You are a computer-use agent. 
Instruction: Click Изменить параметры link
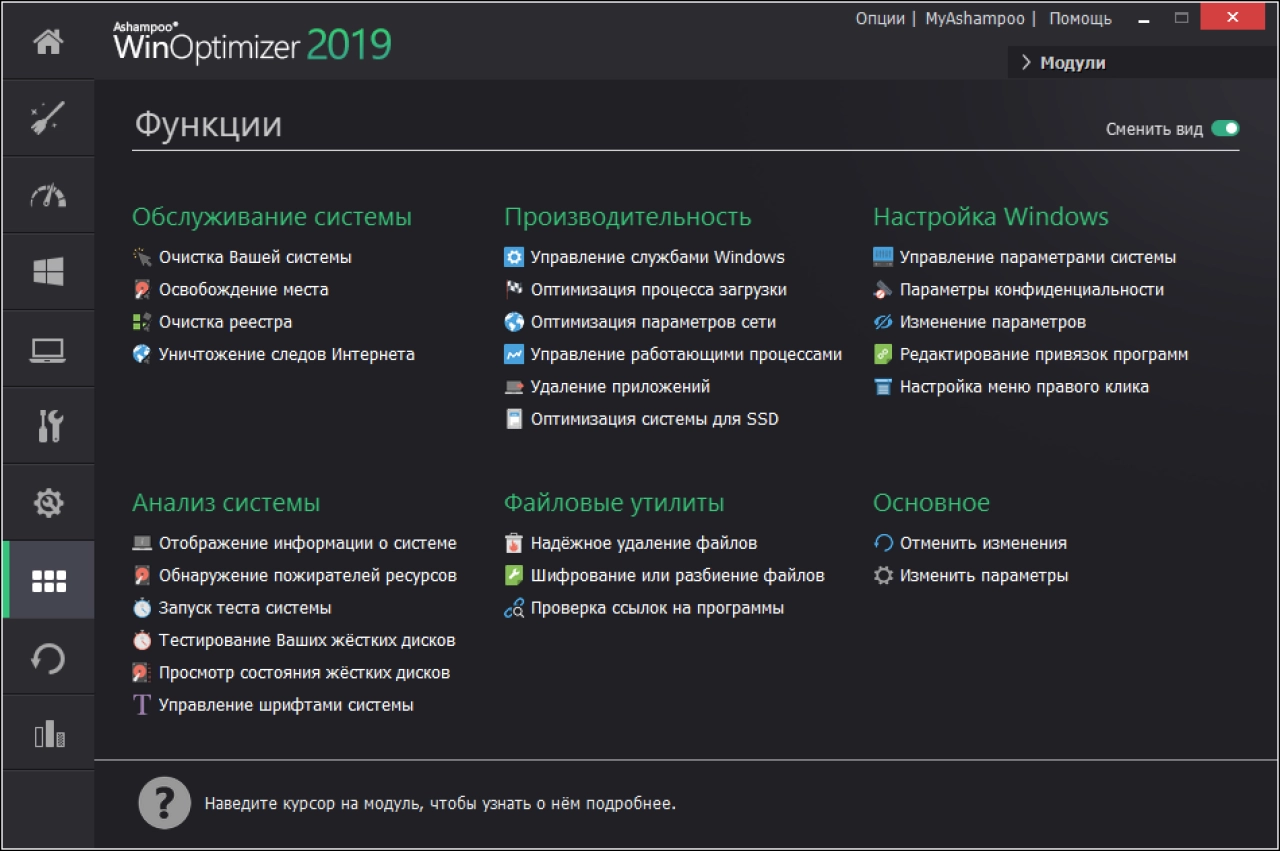coord(984,576)
